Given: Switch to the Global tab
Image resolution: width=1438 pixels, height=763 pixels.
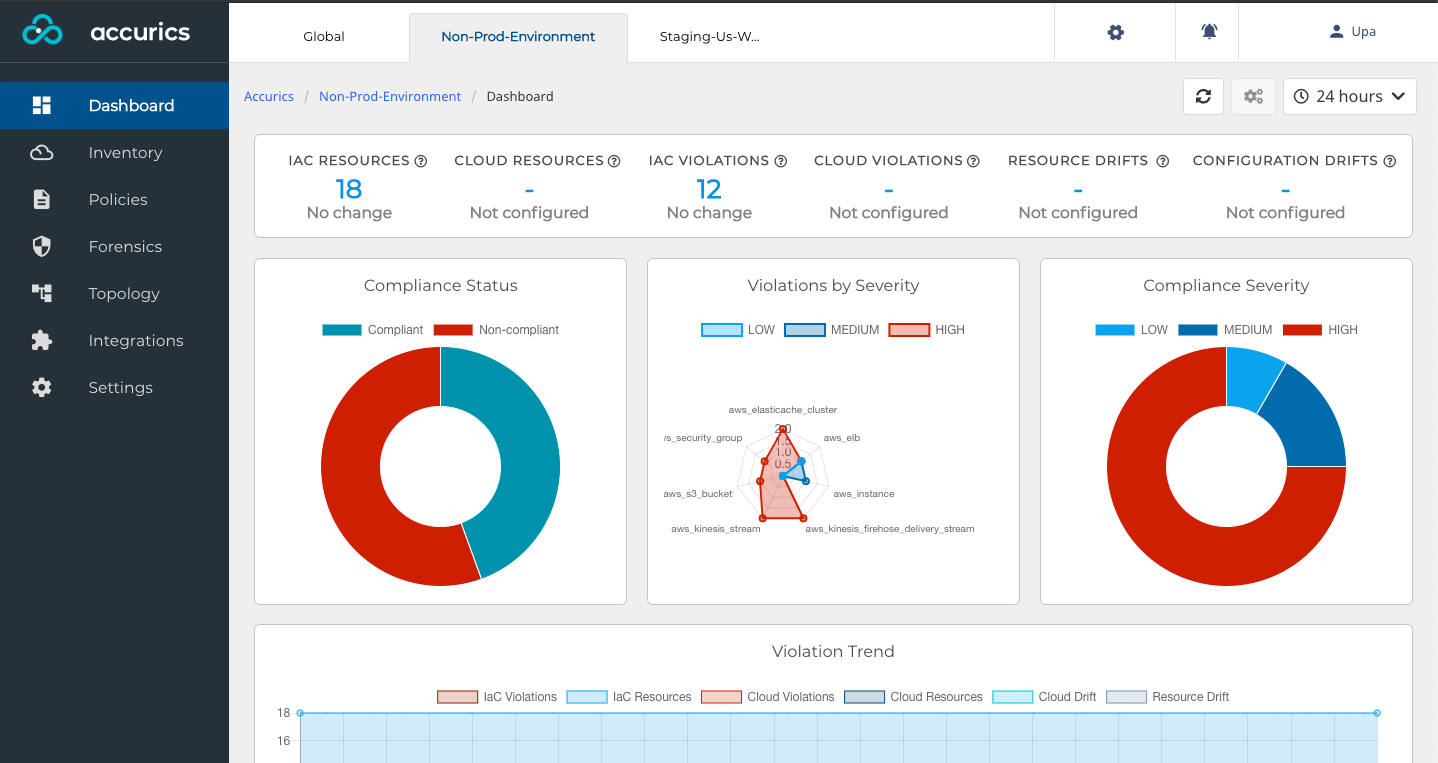Looking at the screenshot, I should (x=324, y=37).
